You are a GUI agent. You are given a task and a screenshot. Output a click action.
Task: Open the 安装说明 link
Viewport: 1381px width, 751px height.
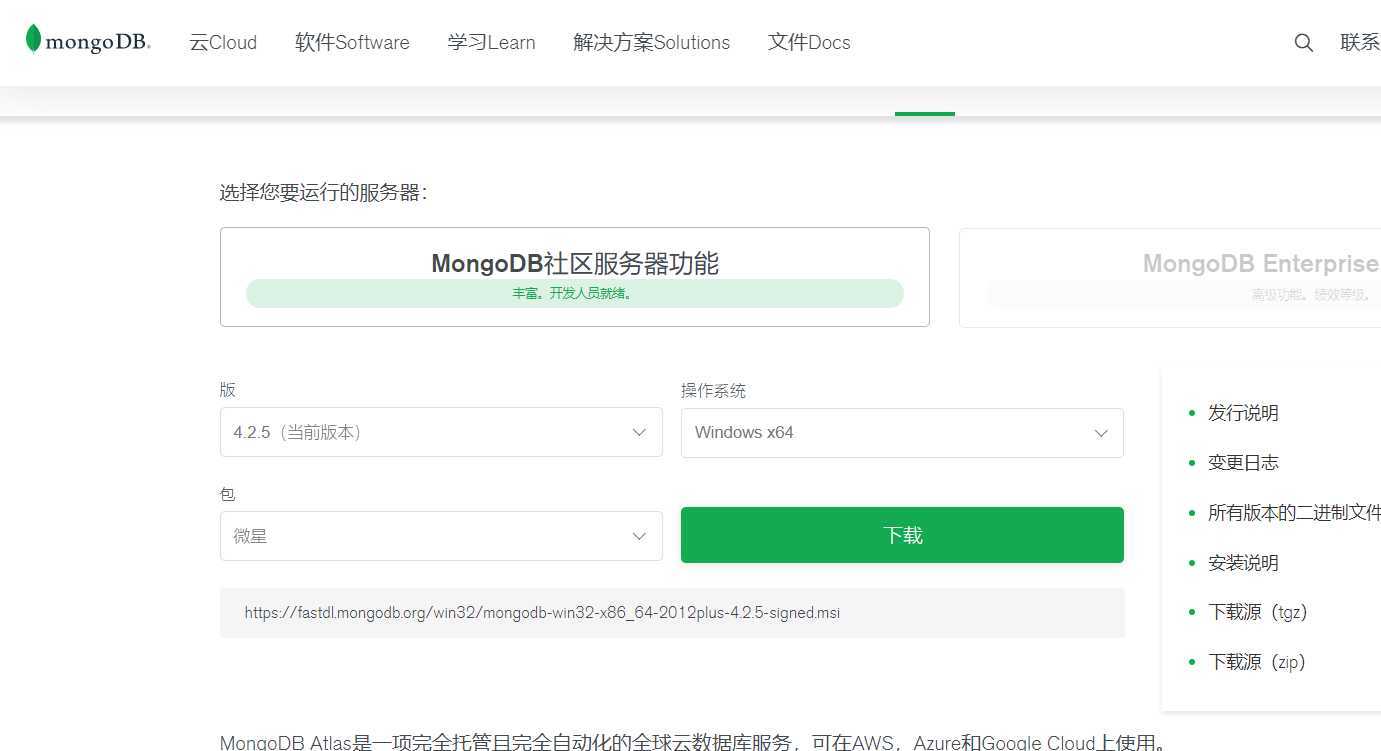[x=1243, y=563]
